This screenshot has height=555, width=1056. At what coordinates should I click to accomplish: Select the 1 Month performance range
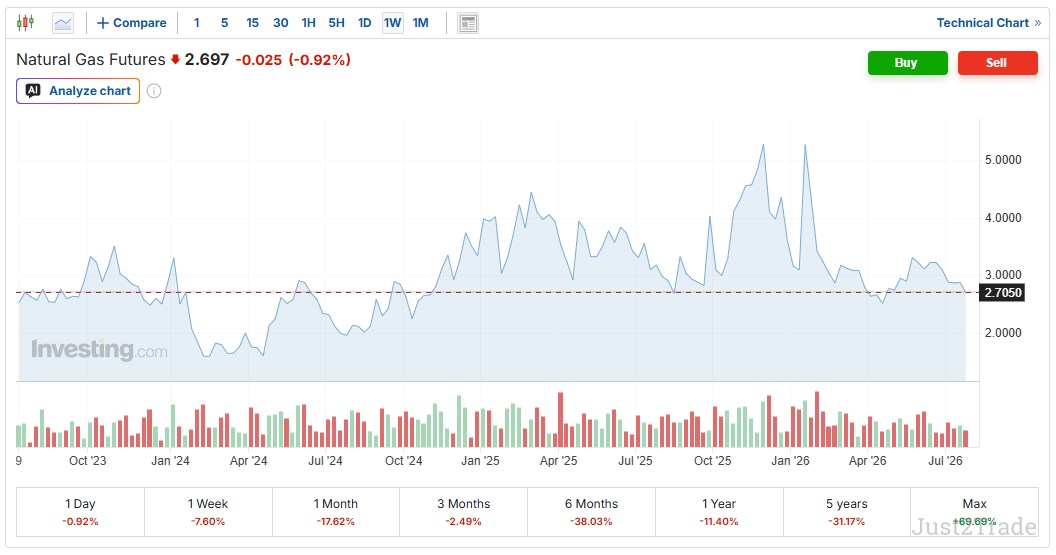[x=335, y=512]
